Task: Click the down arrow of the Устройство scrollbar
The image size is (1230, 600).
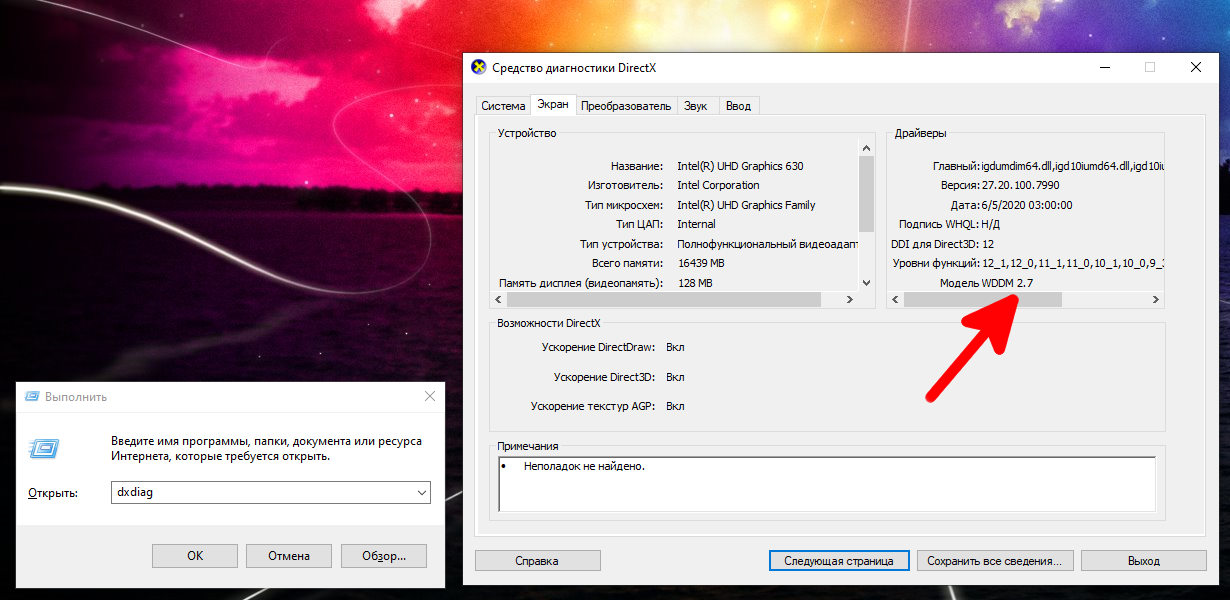Action: [x=866, y=283]
